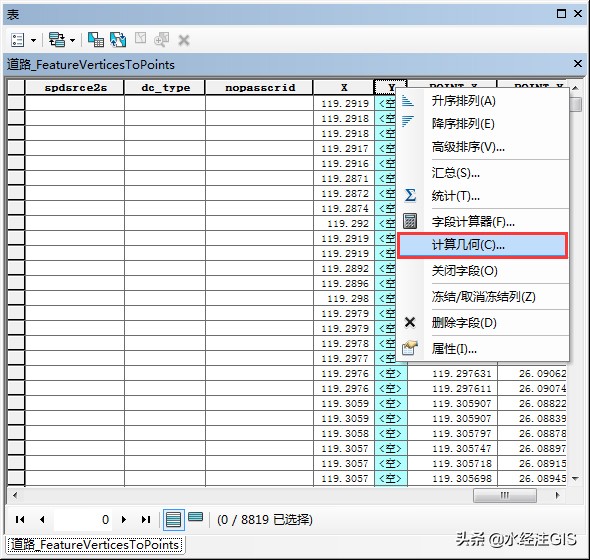Screen dimensions: 590x560
Task: Click the Delete Selected X icon
Action: (x=184, y=40)
